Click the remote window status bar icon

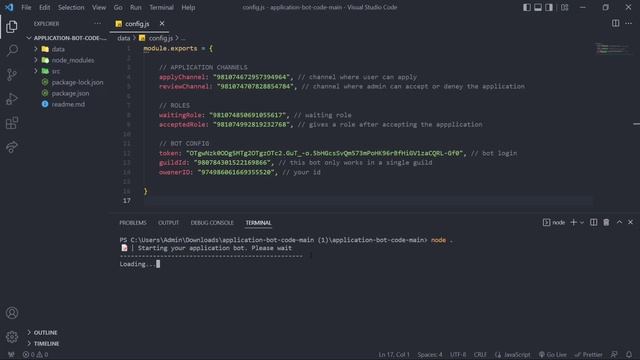click(11, 355)
